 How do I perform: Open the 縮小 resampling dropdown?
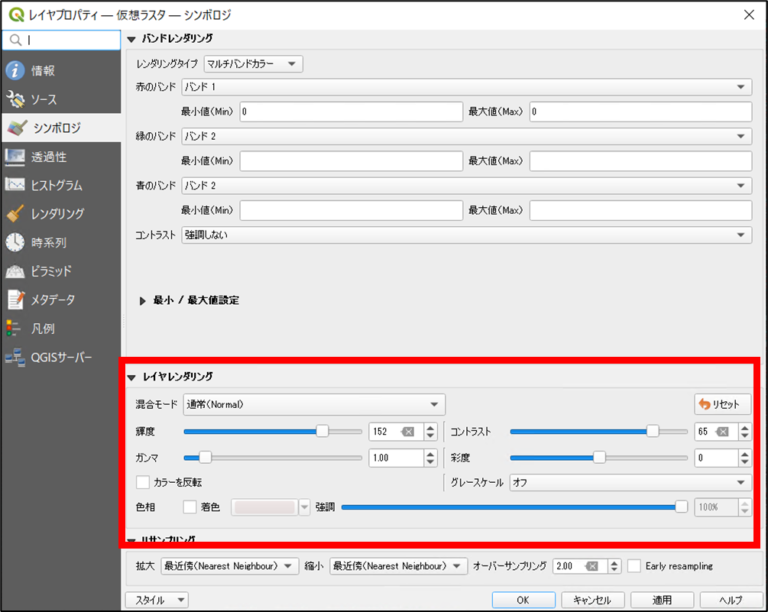(x=398, y=566)
